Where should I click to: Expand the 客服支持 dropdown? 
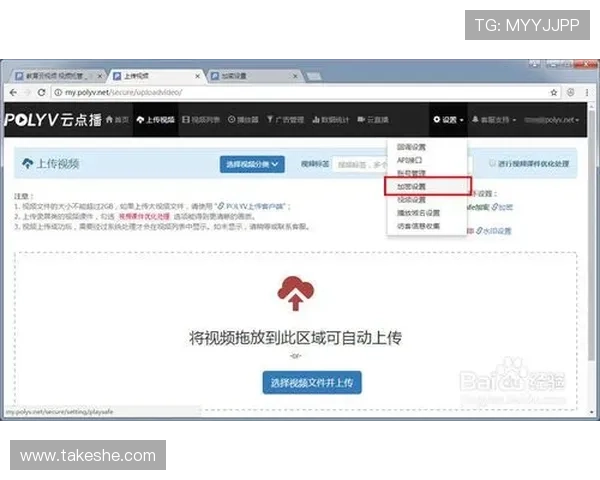pyautogui.click(x=494, y=120)
